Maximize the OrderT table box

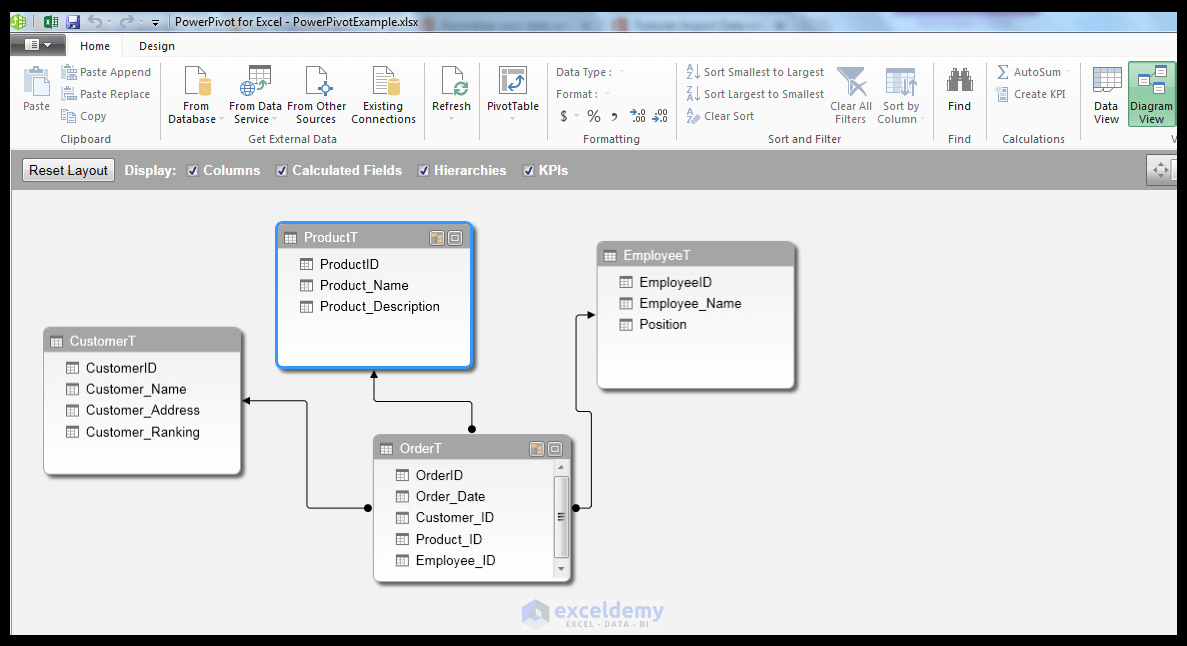click(555, 449)
